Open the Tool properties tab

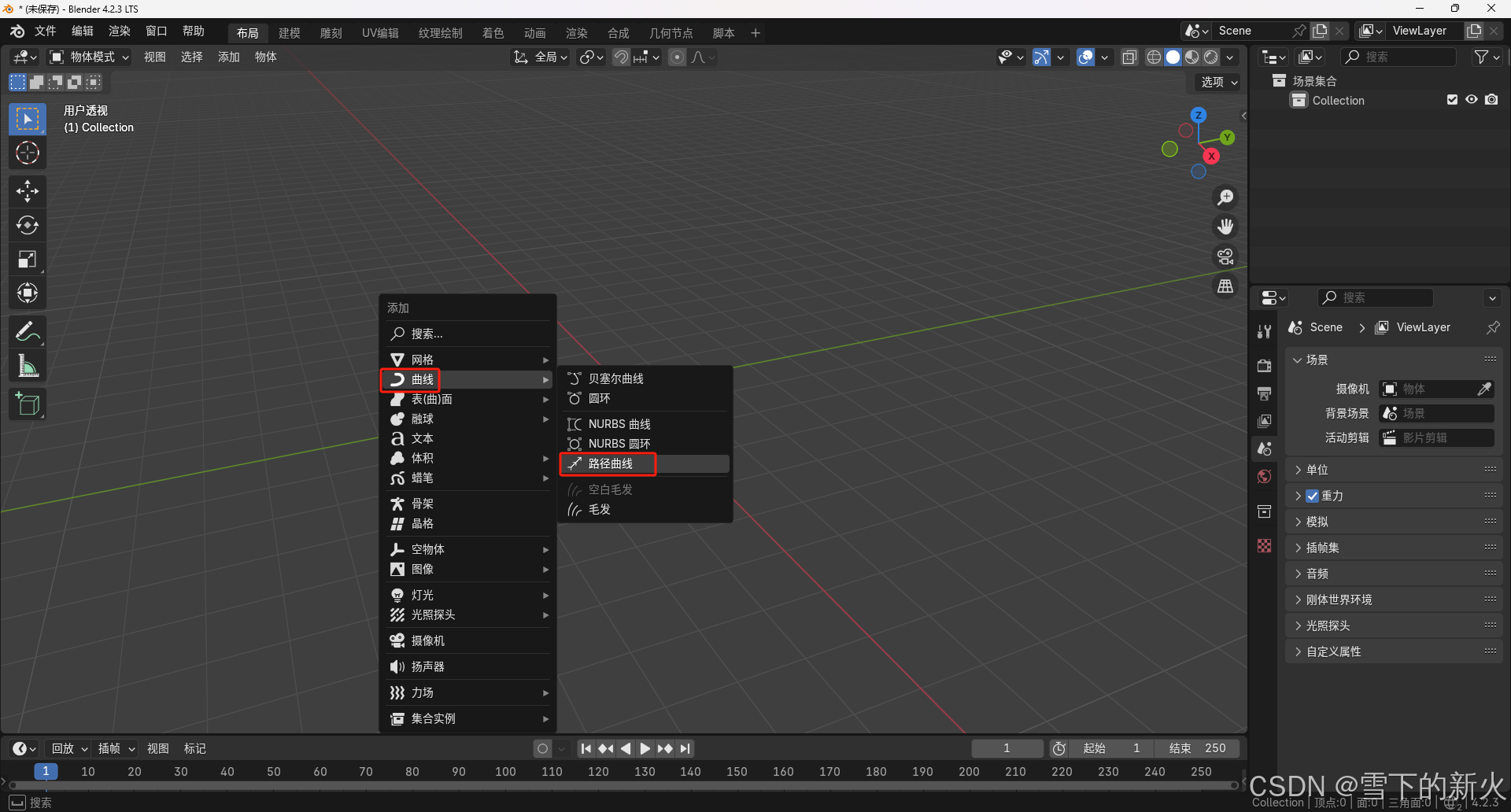click(1264, 332)
